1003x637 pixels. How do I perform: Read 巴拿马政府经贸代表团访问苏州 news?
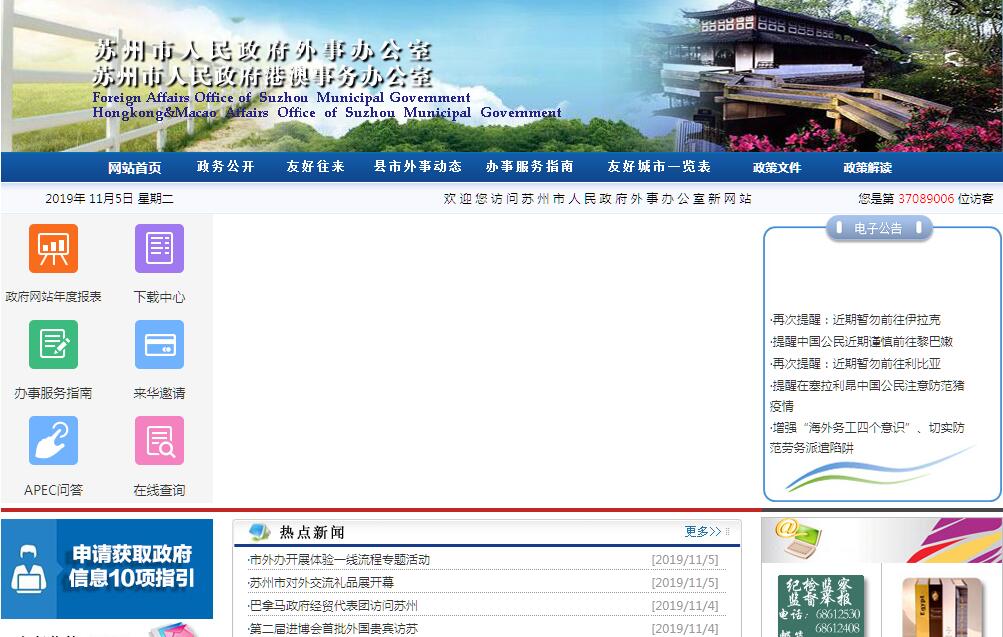333,606
